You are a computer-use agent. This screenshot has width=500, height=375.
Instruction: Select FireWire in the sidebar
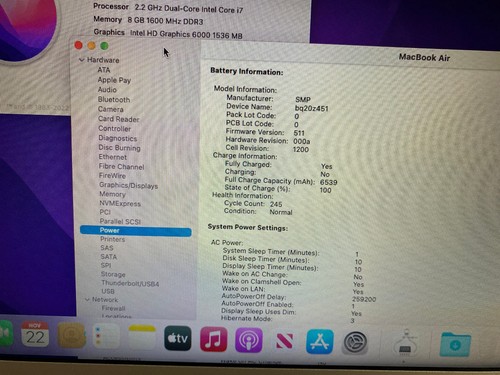coord(112,175)
